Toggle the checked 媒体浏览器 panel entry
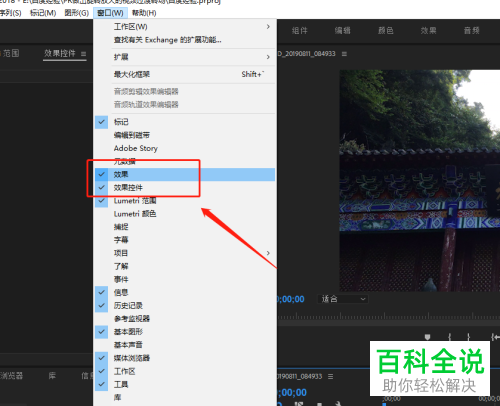The width and height of the screenshot is (500, 406). pyautogui.click(x=185, y=358)
